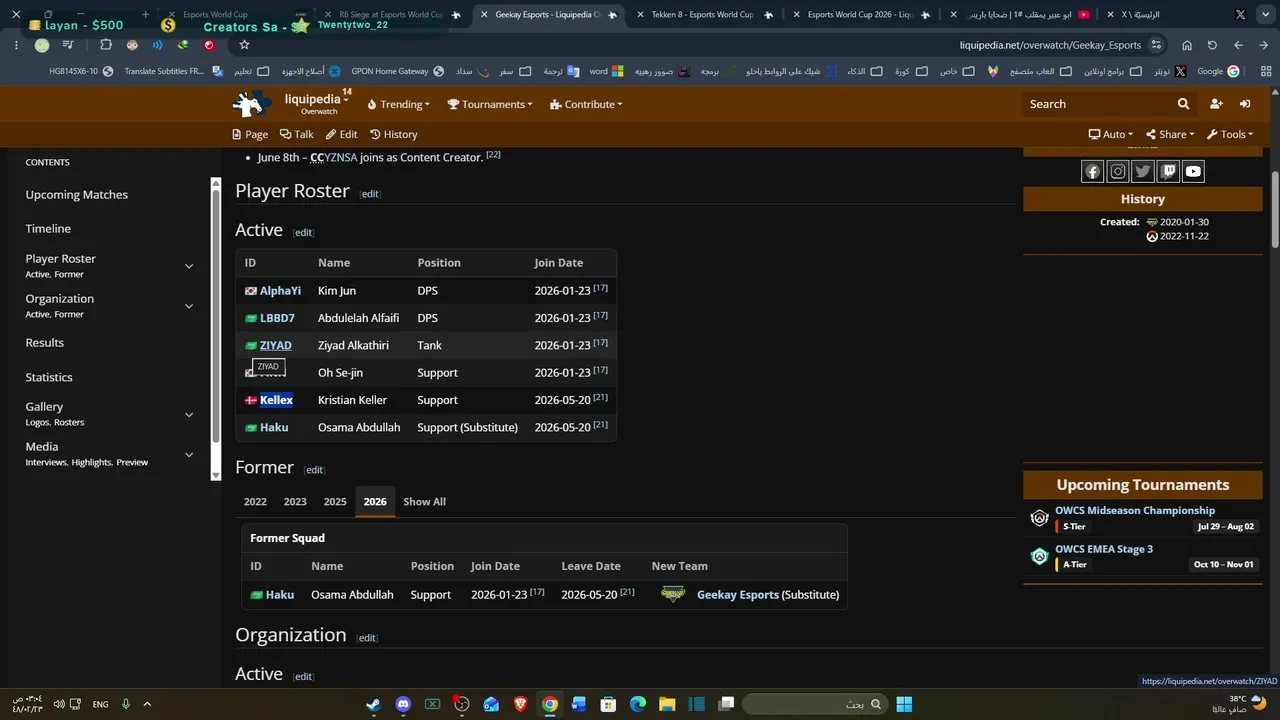Image resolution: width=1280 pixels, height=720 pixels.
Task: Open Discord from the taskbar
Action: 403,704
